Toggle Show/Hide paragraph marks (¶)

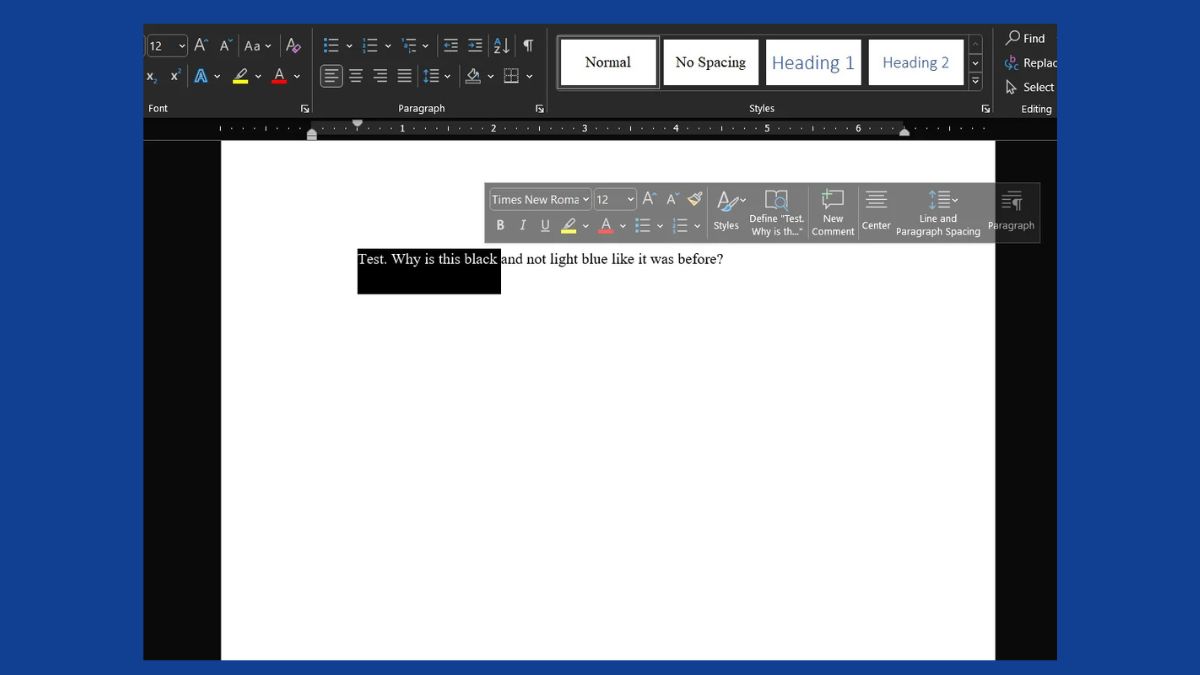click(x=528, y=46)
